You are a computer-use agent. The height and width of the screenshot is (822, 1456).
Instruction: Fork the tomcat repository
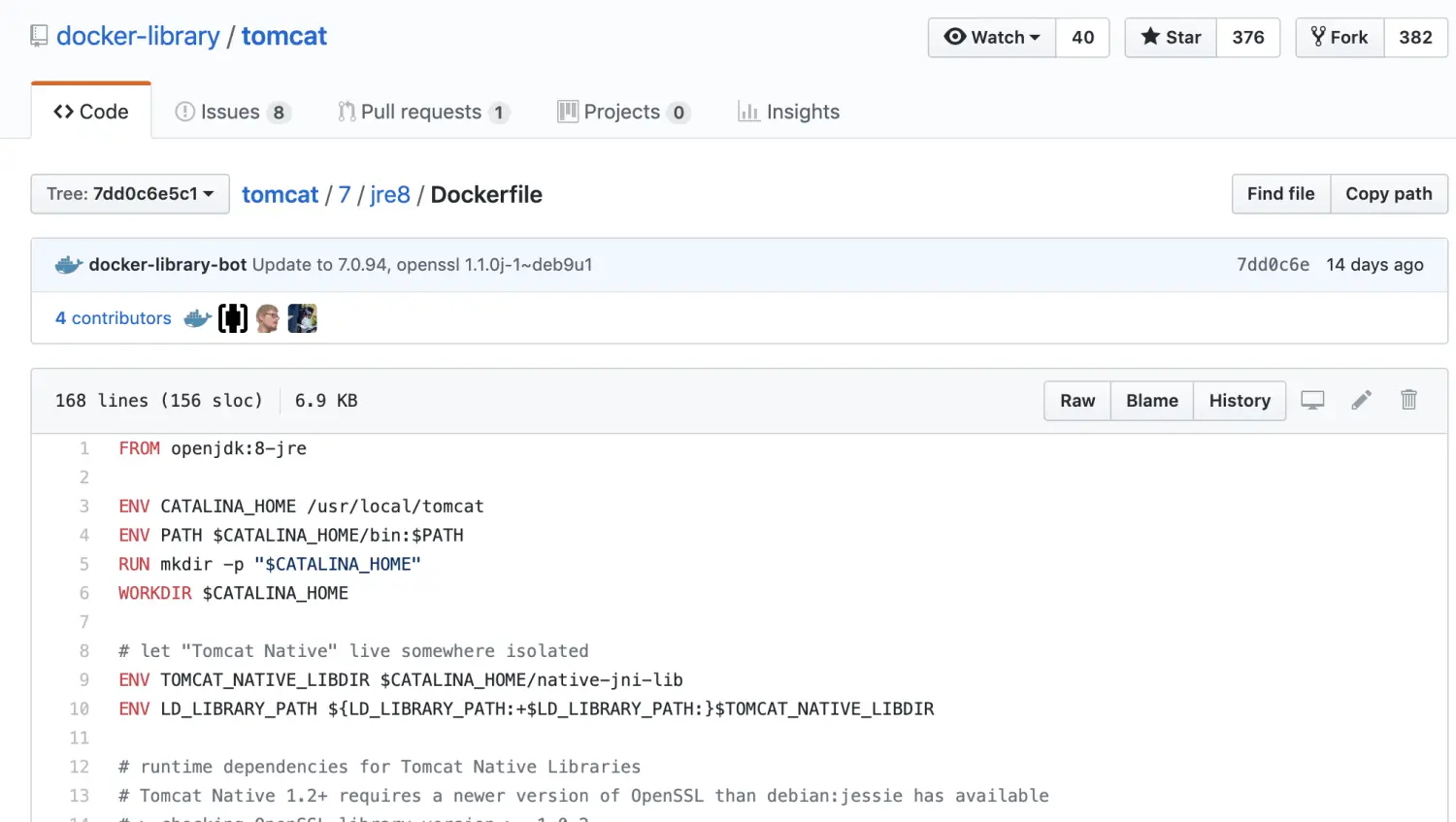click(1340, 37)
